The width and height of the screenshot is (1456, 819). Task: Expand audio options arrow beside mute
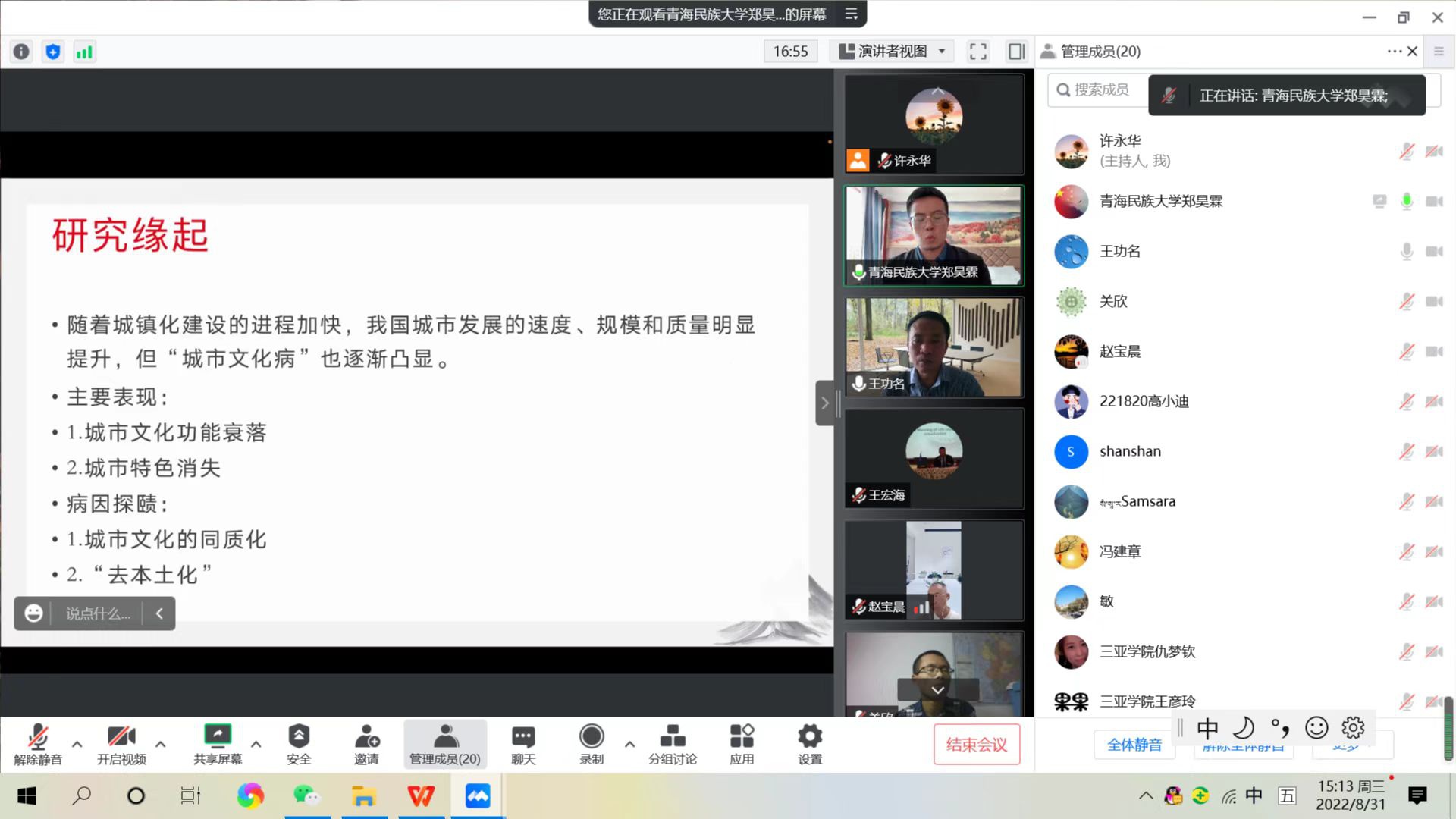77,744
